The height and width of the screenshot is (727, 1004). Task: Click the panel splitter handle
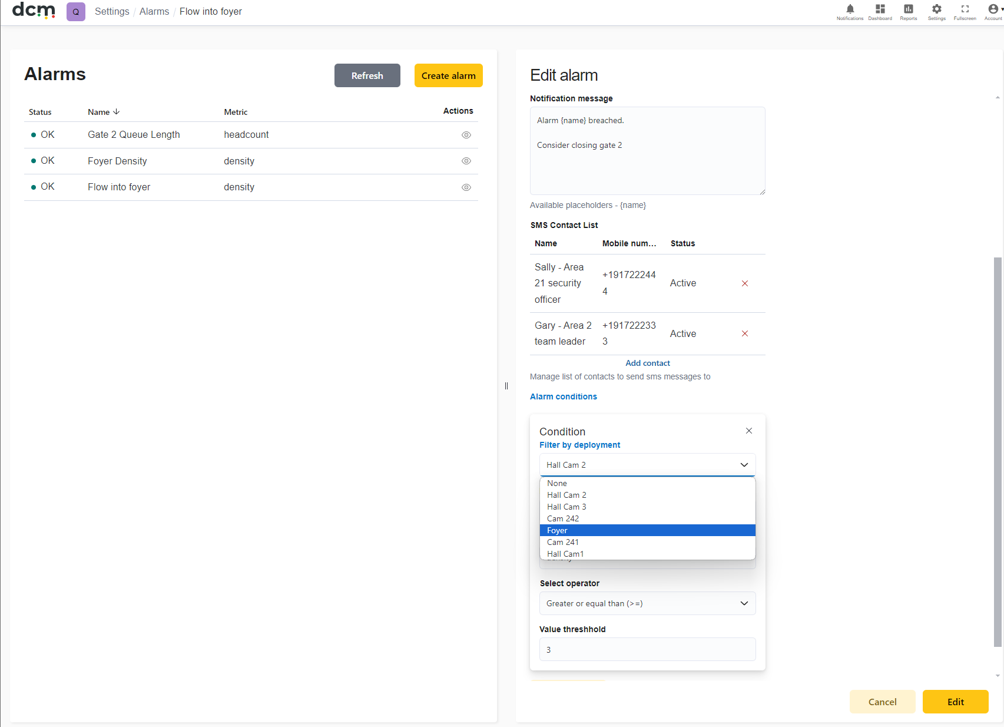coord(506,386)
